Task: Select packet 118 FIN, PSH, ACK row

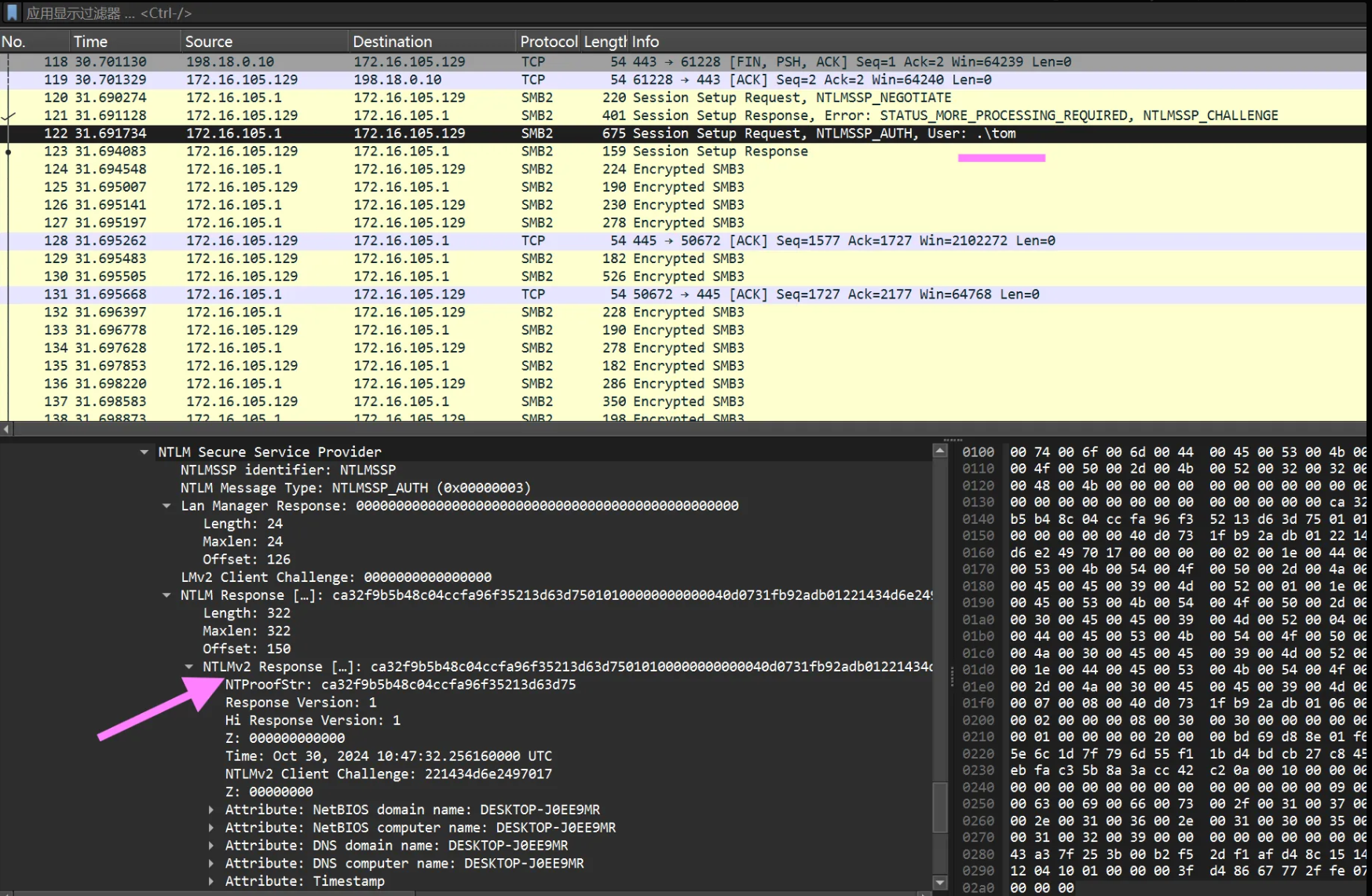Action: coord(683,62)
